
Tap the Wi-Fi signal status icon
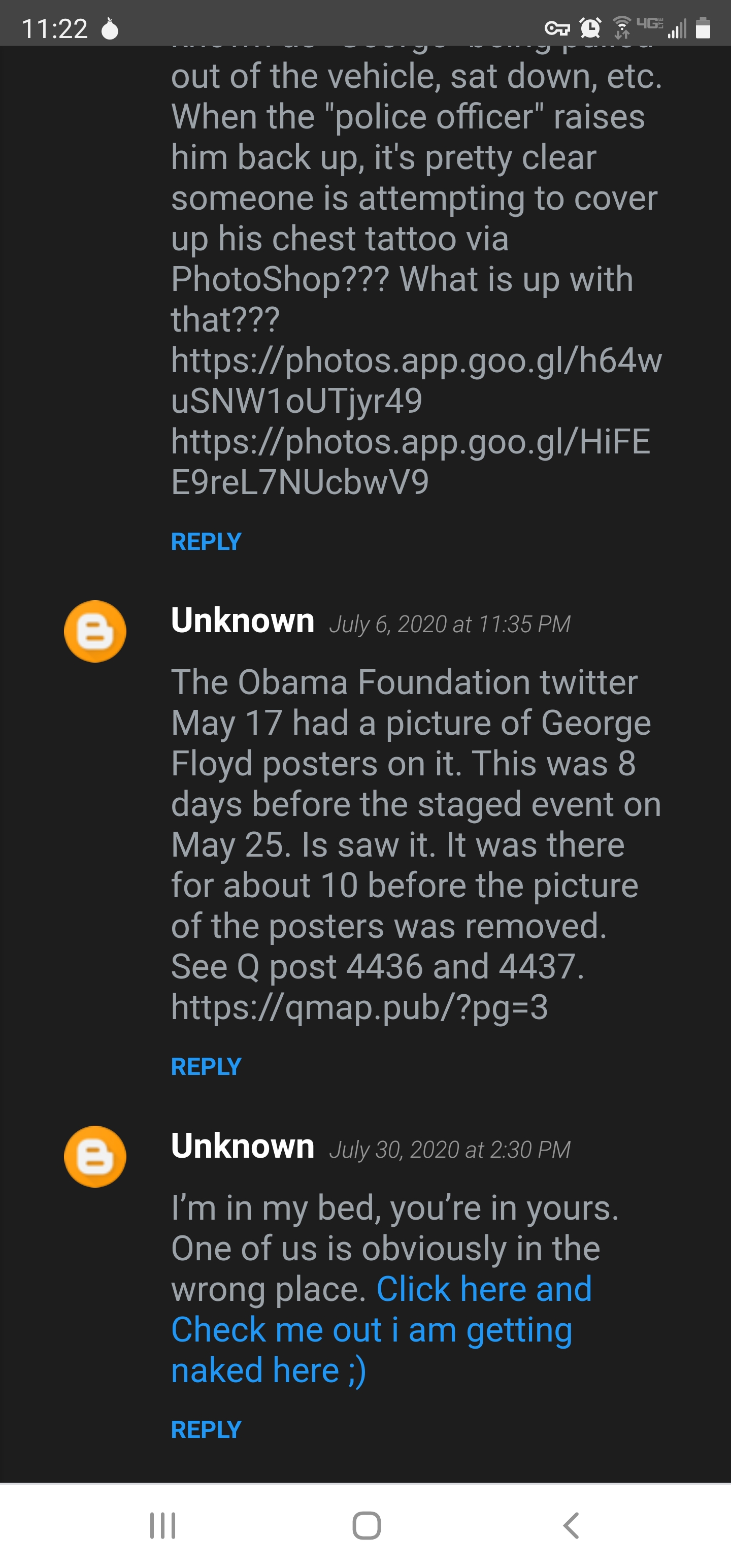click(621, 27)
